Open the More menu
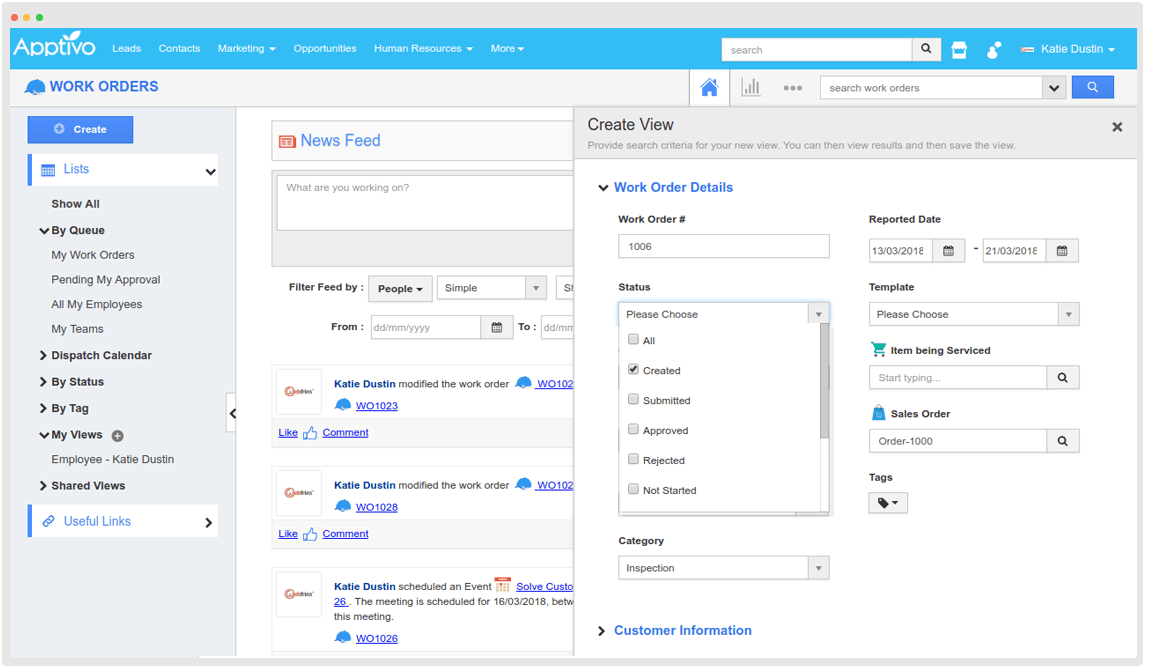The height and width of the screenshot is (670, 1150). (510, 48)
